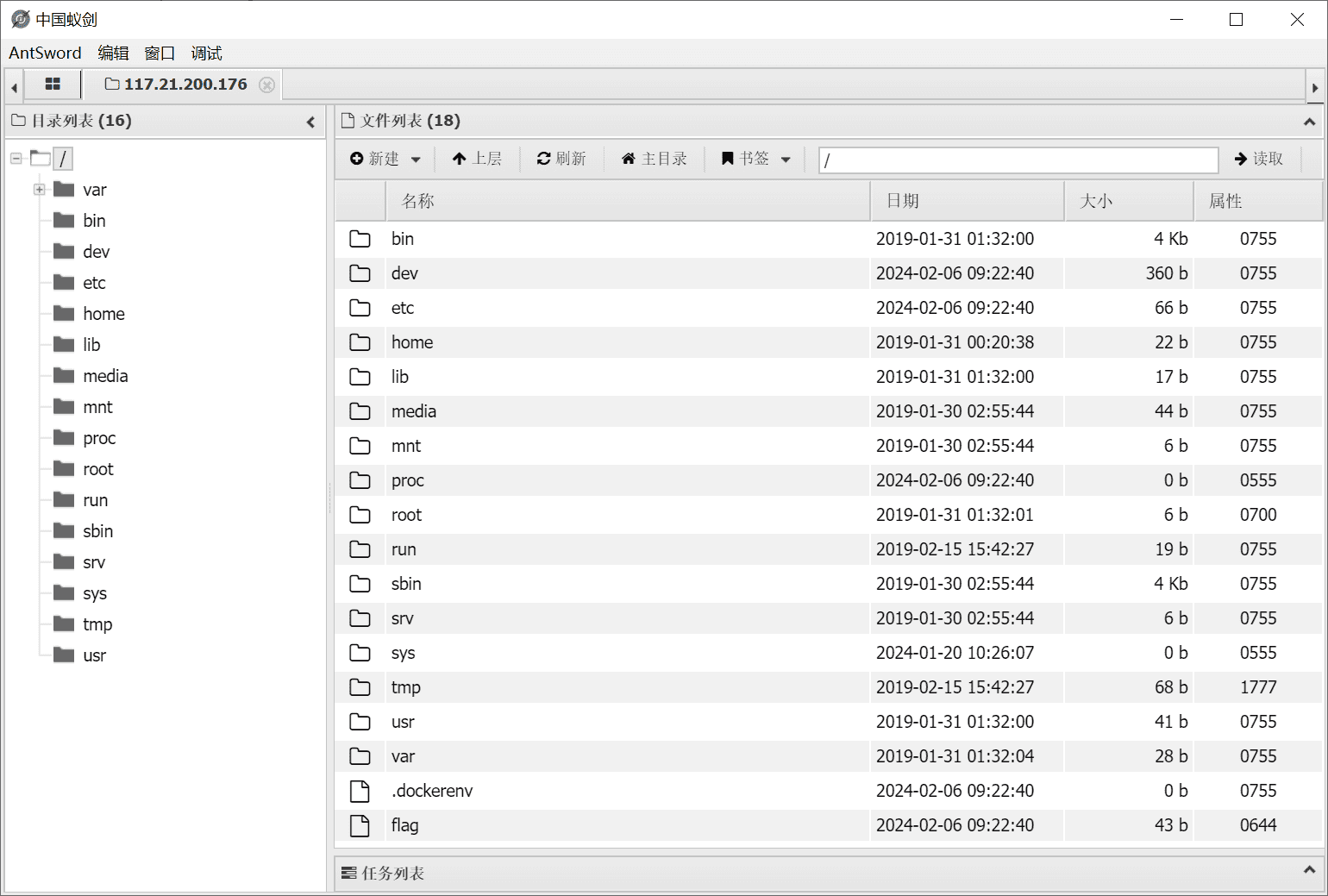Open the 新建 dropdown
The width and height of the screenshot is (1328, 896).
click(385, 159)
